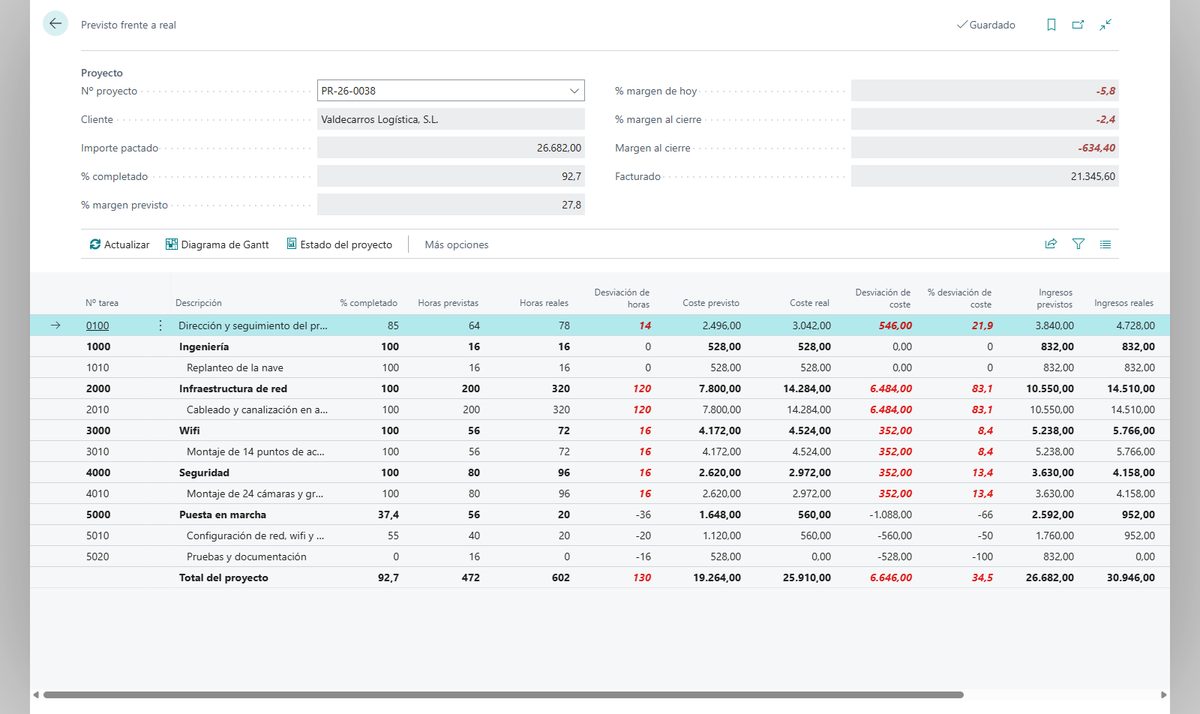Click task number 5010

tap(98, 536)
